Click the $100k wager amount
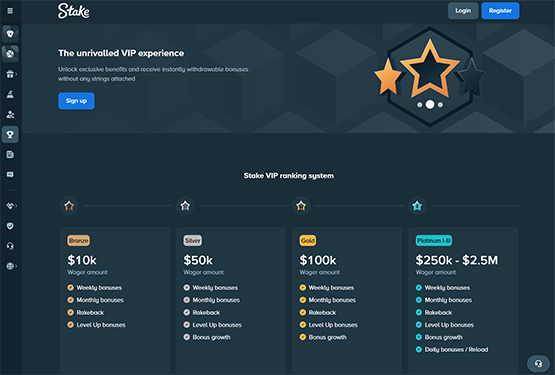The height and width of the screenshot is (375, 555). click(318, 261)
